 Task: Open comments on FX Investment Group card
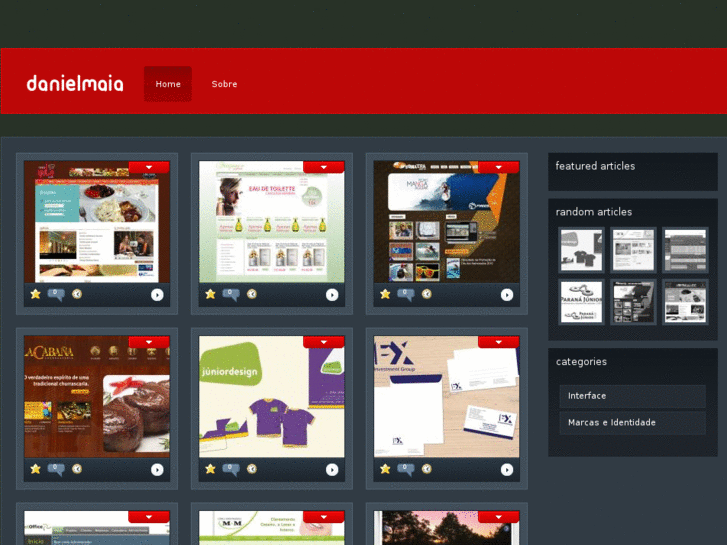(x=406, y=469)
